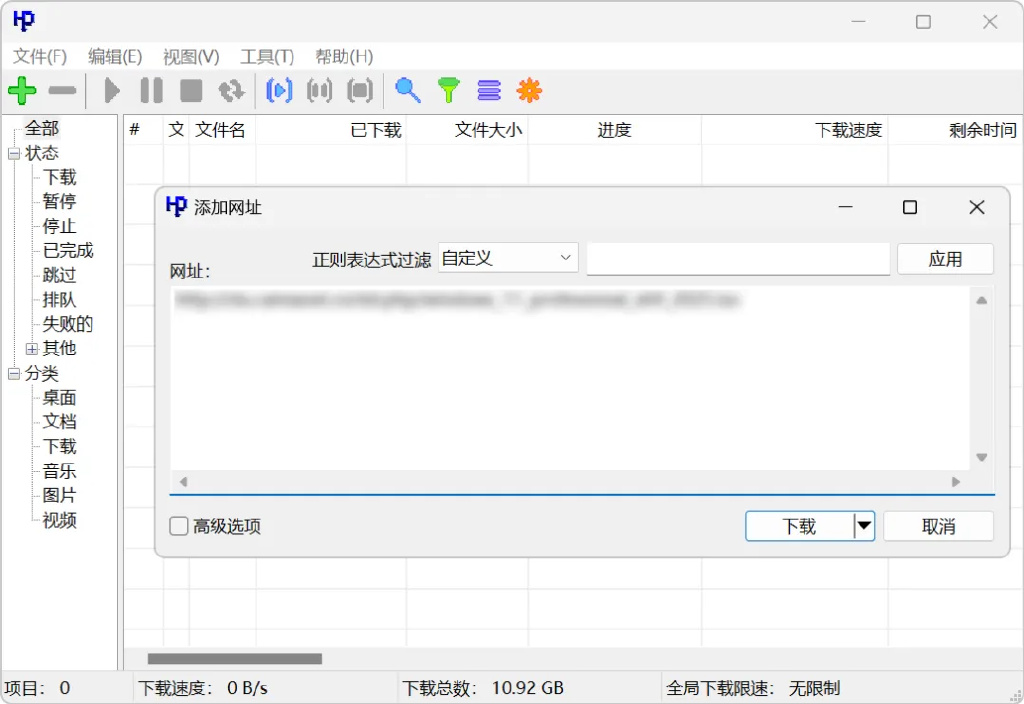Click the 应用 button

[945, 259]
